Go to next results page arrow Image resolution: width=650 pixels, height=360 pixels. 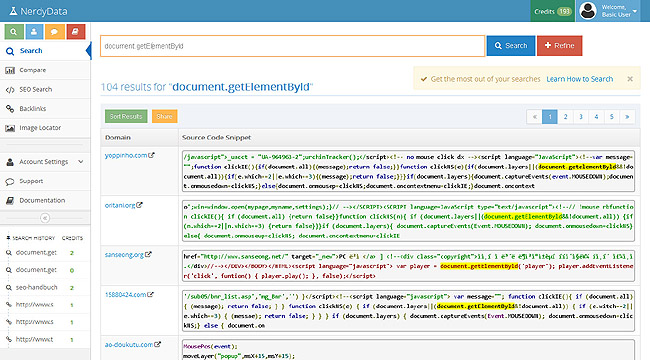pyautogui.click(x=627, y=117)
